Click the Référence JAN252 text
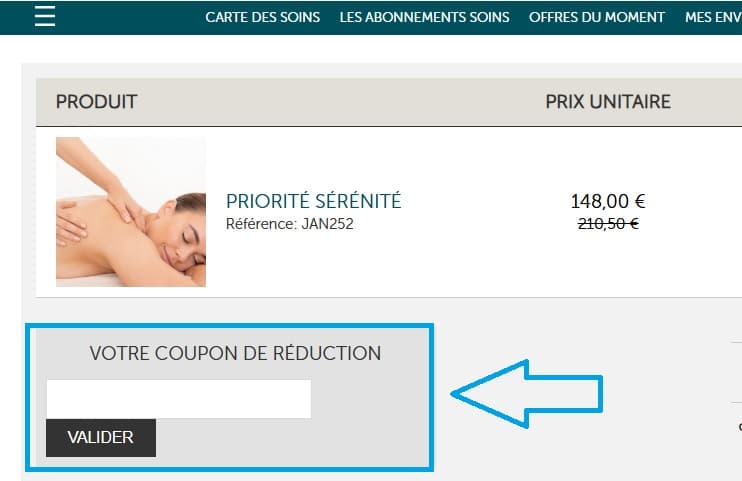The height and width of the screenshot is (481, 742). [289, 224]
